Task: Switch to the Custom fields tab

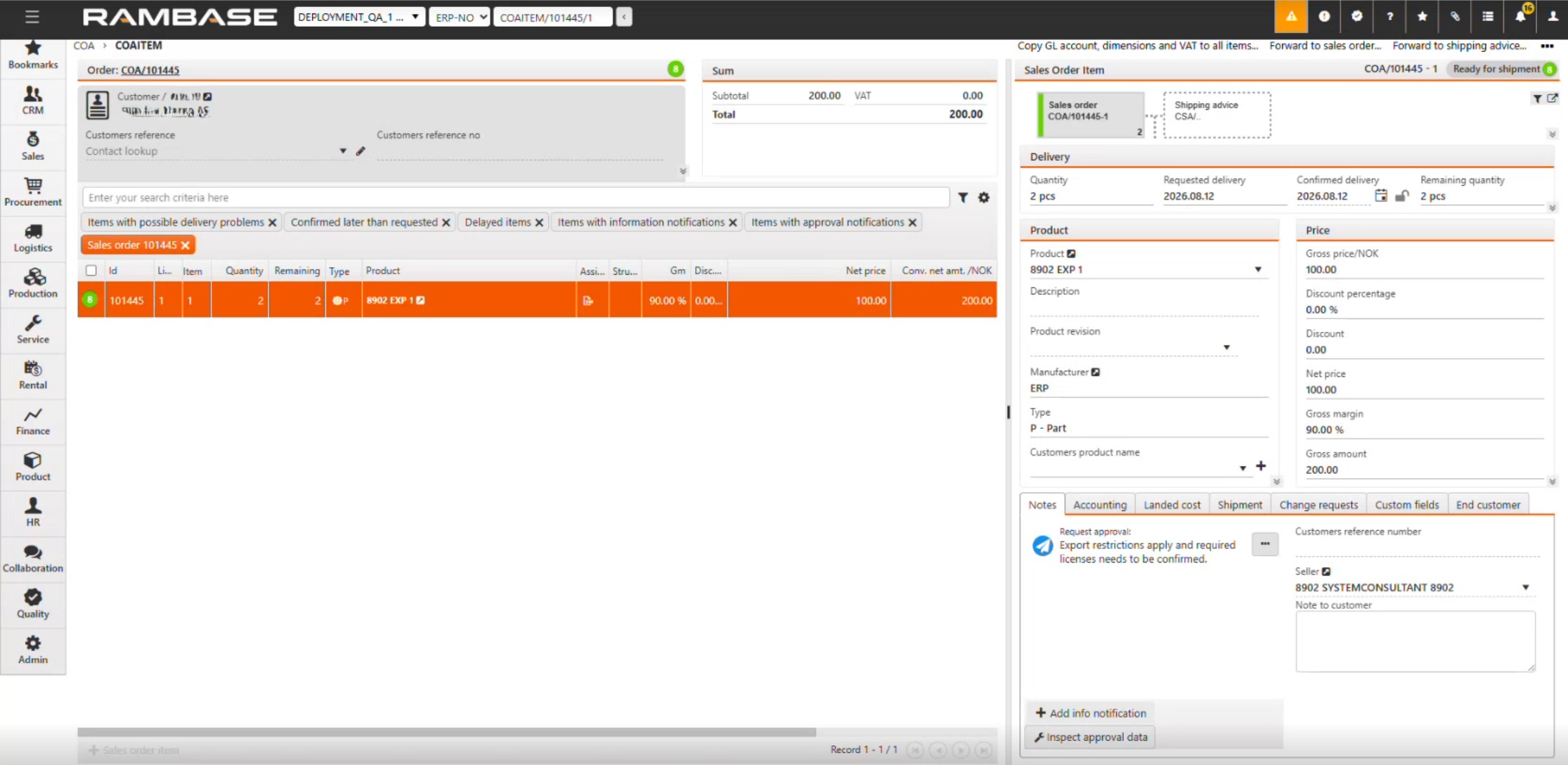Action: point(1407,505)
